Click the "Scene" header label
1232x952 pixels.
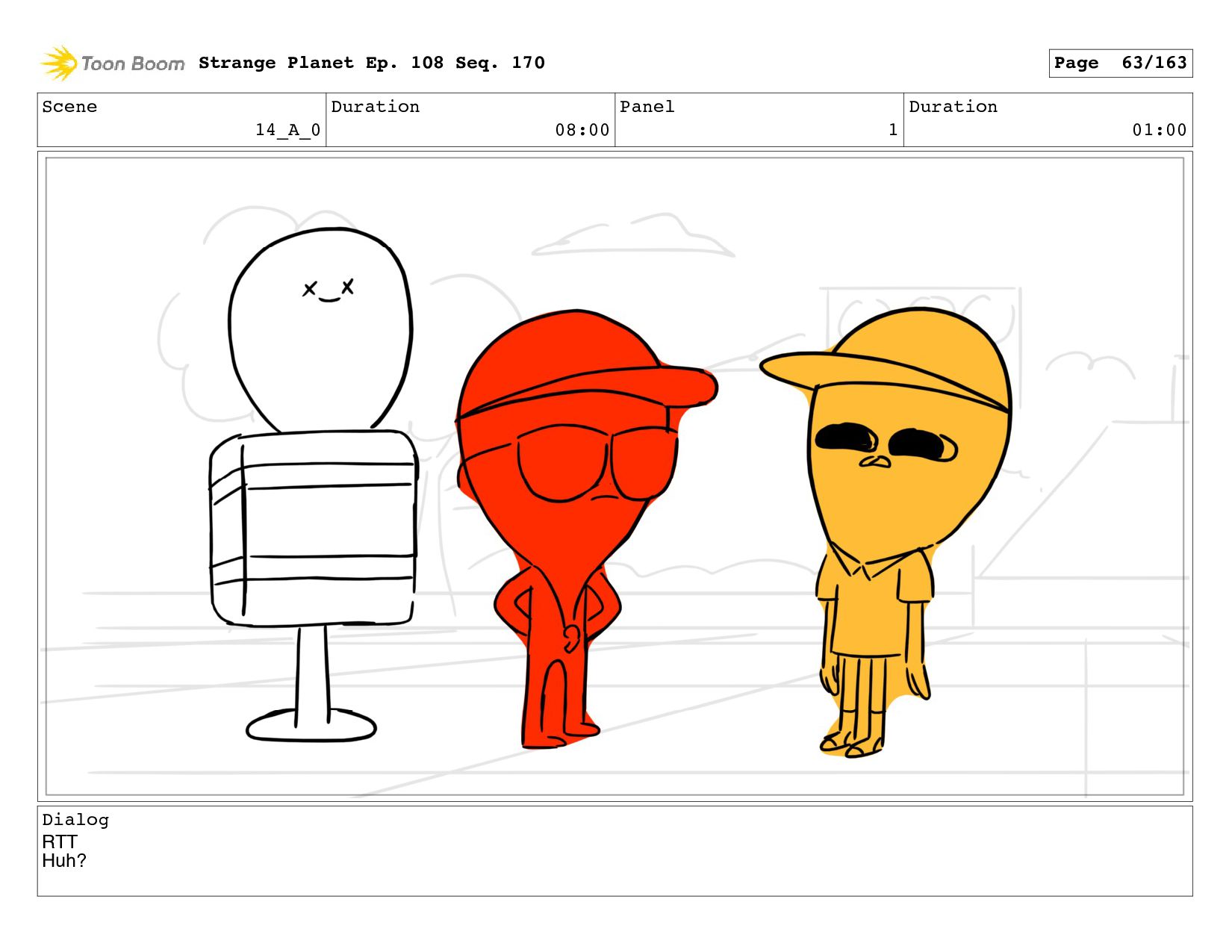(69, 107)
